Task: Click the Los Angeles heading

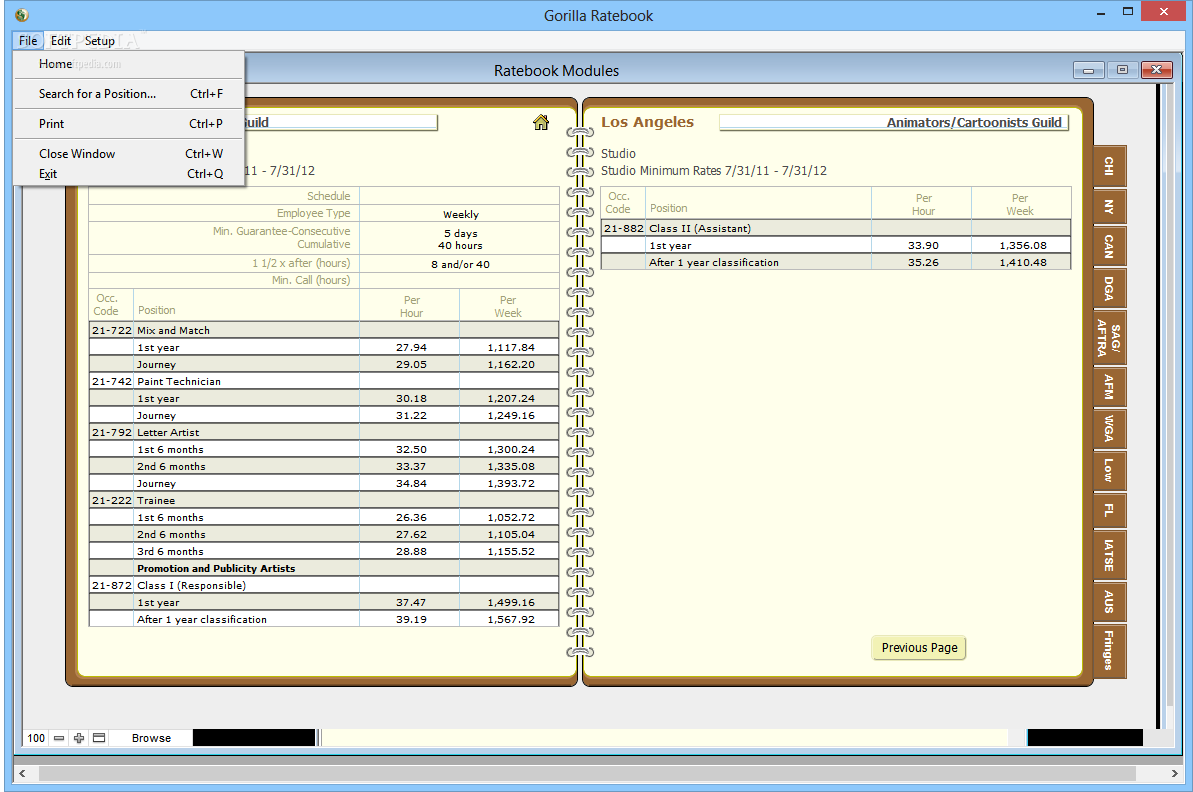Action: point(647,122)
